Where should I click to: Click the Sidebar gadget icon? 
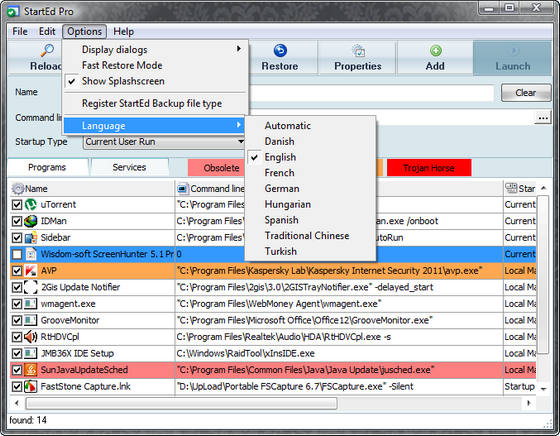pyautogui.click(x=31, y=237)
